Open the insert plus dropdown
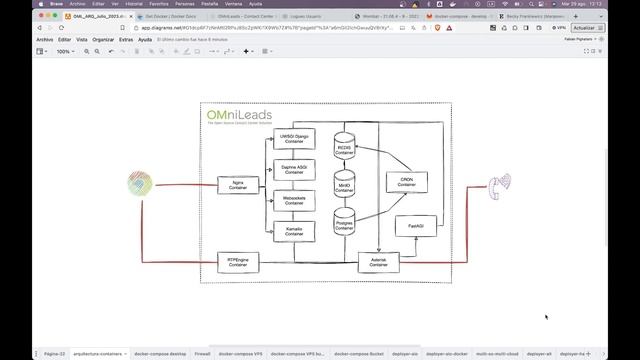 pos(248,51)
